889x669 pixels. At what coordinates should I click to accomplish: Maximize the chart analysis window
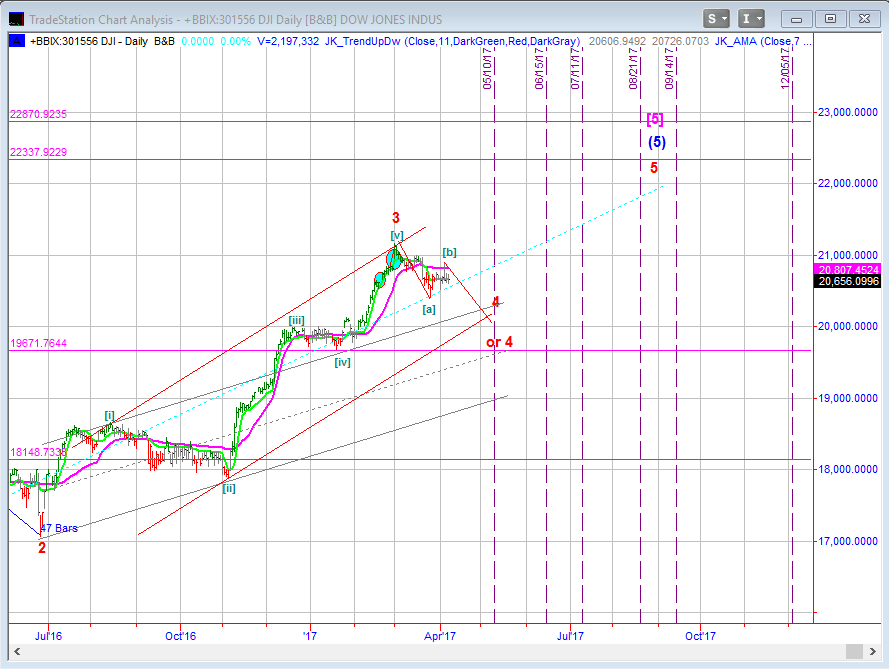(x=830, y=19)
